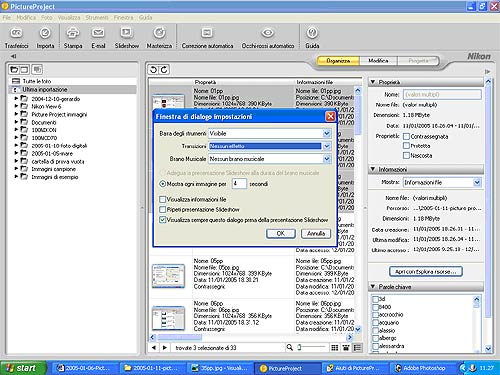Collapse the Proprietà section
Viewport: 500px width, 375px height.
pyautogui.click(x=373, y=82)
